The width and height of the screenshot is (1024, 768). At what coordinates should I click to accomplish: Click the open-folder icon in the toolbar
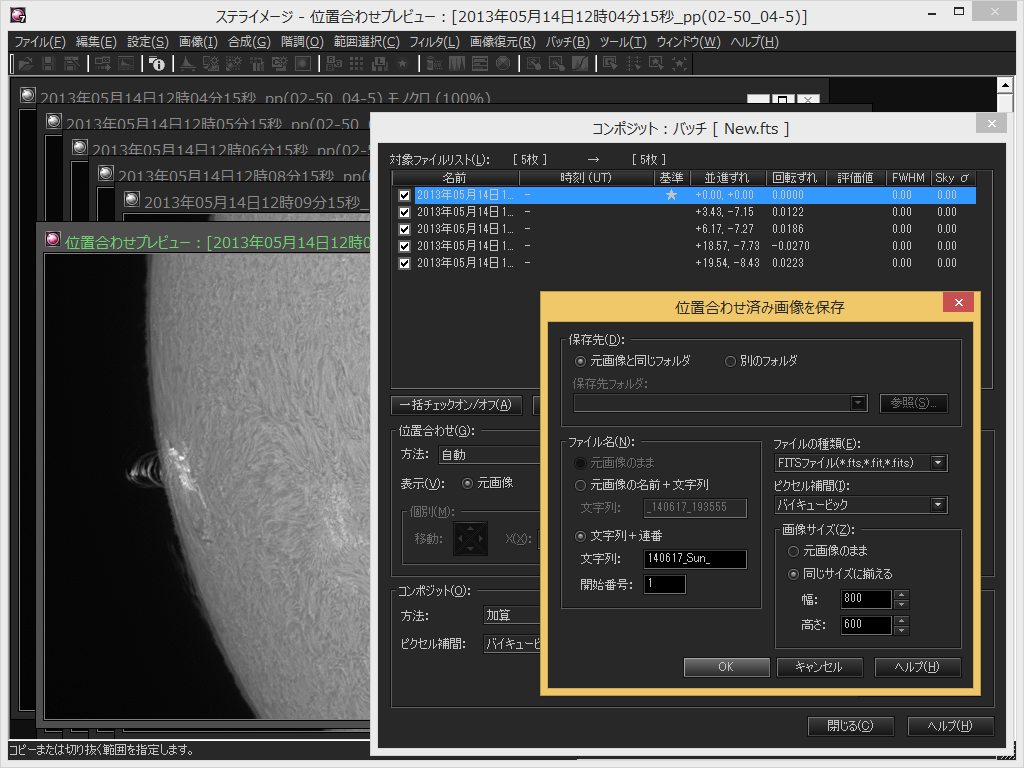[27, 63]
